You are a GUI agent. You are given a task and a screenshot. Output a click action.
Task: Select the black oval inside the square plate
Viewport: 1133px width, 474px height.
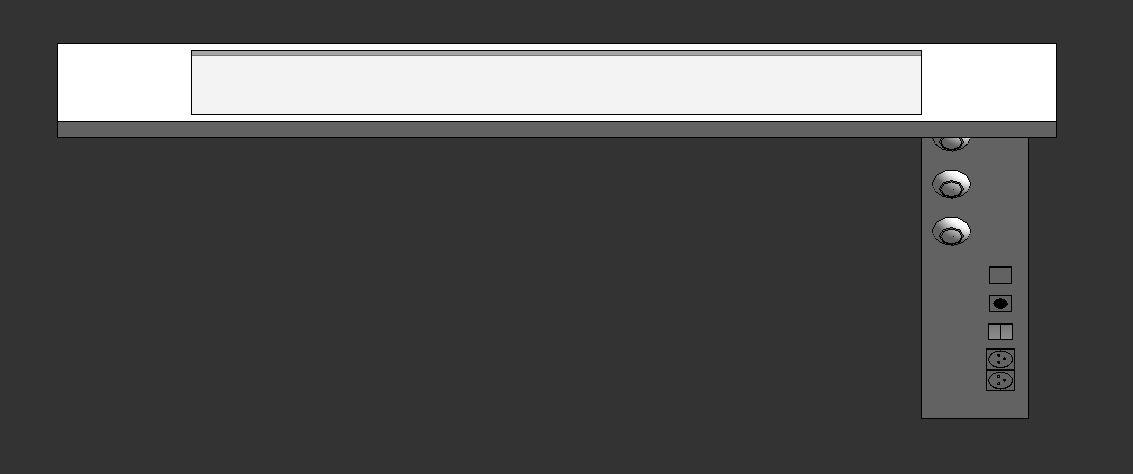coord(1001,303)
